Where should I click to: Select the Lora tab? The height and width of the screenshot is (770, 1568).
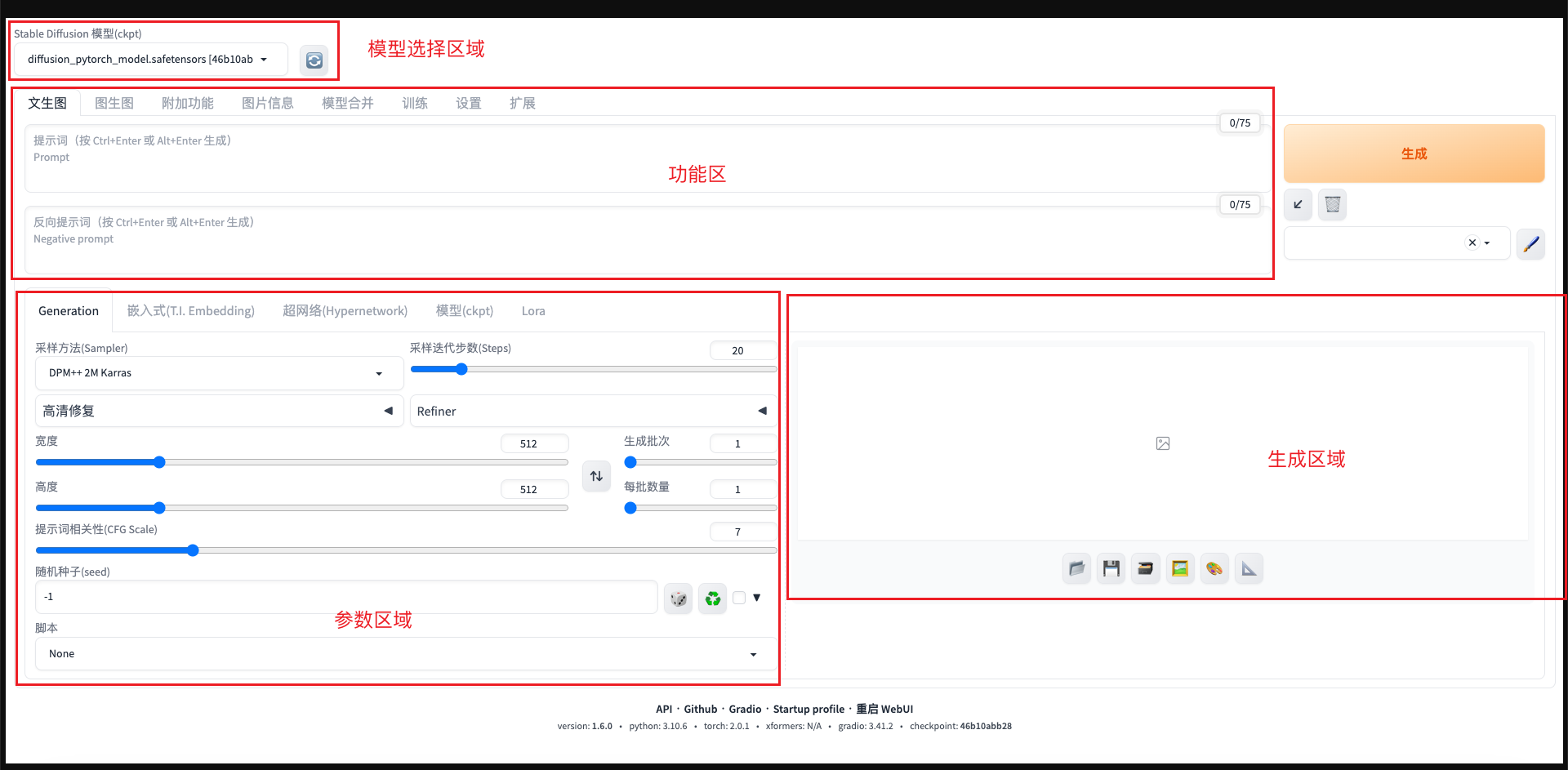click(533, 311)
